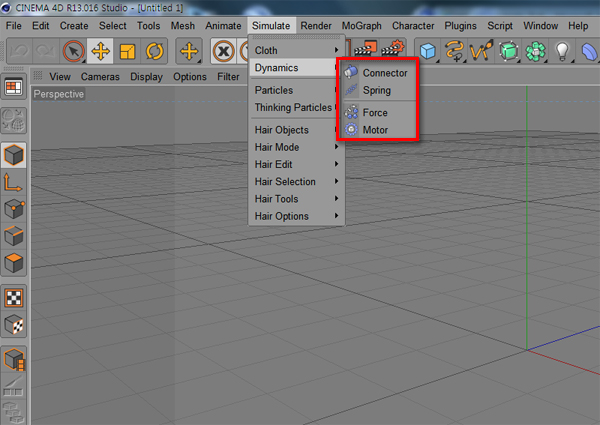Click the Redo arrow icon
The width and height of the screenshot is (600, 425).
(x=46, y=51)
